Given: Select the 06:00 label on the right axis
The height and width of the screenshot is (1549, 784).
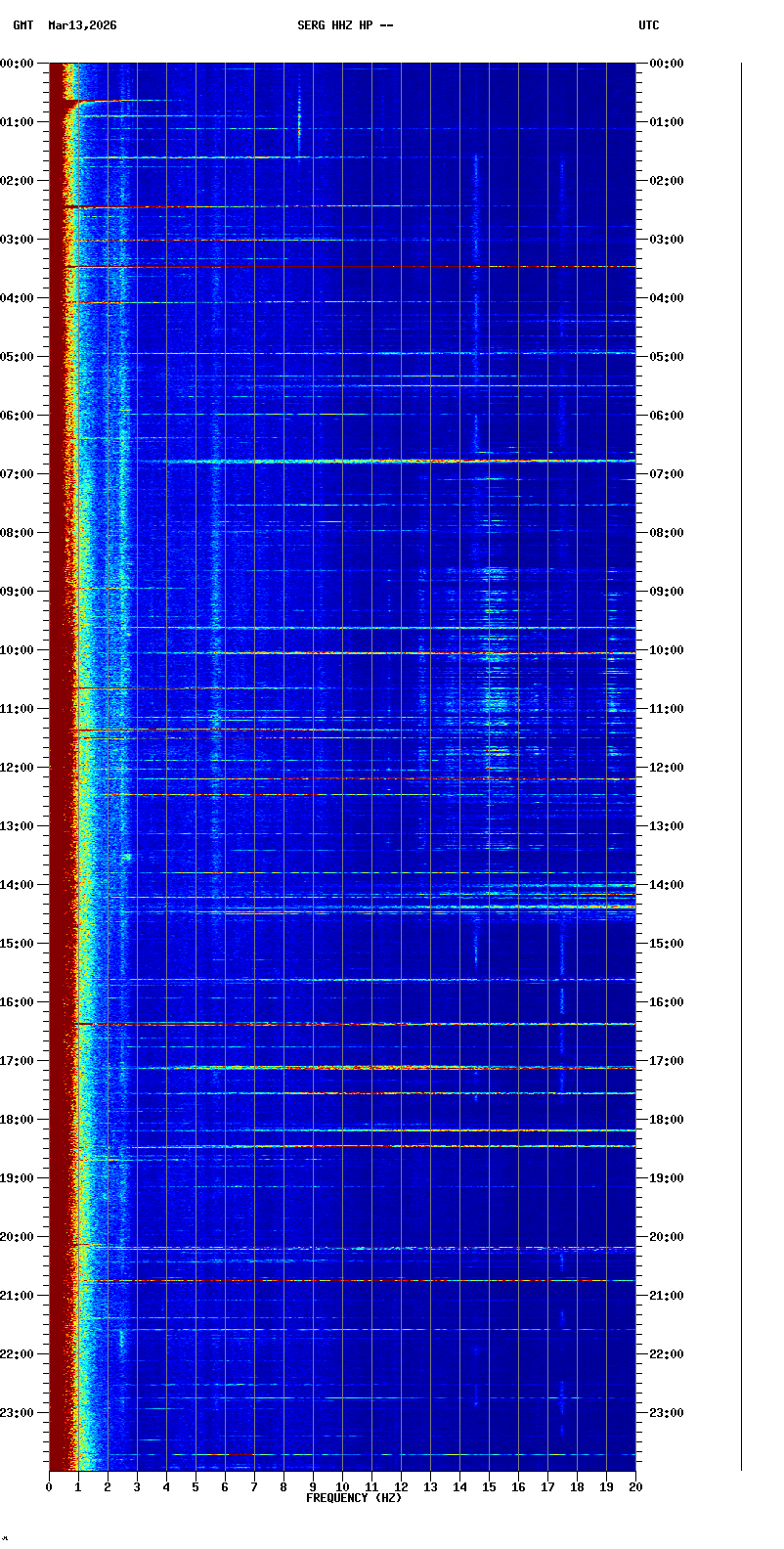Looking at the screenshot, I should (x=667, y=416).
